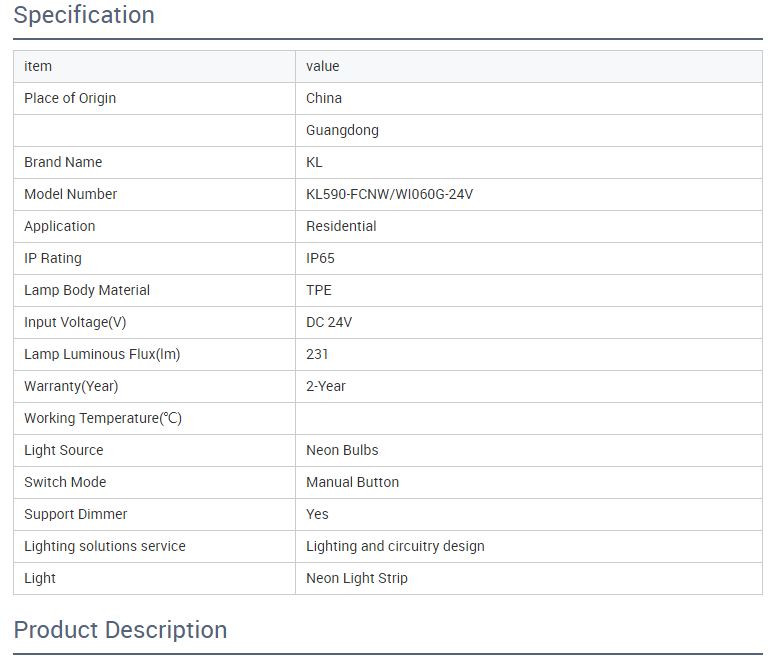The width and height of the screenshot is (781, 665).
Task: Click the China value cell
Action: pos(324,98)
